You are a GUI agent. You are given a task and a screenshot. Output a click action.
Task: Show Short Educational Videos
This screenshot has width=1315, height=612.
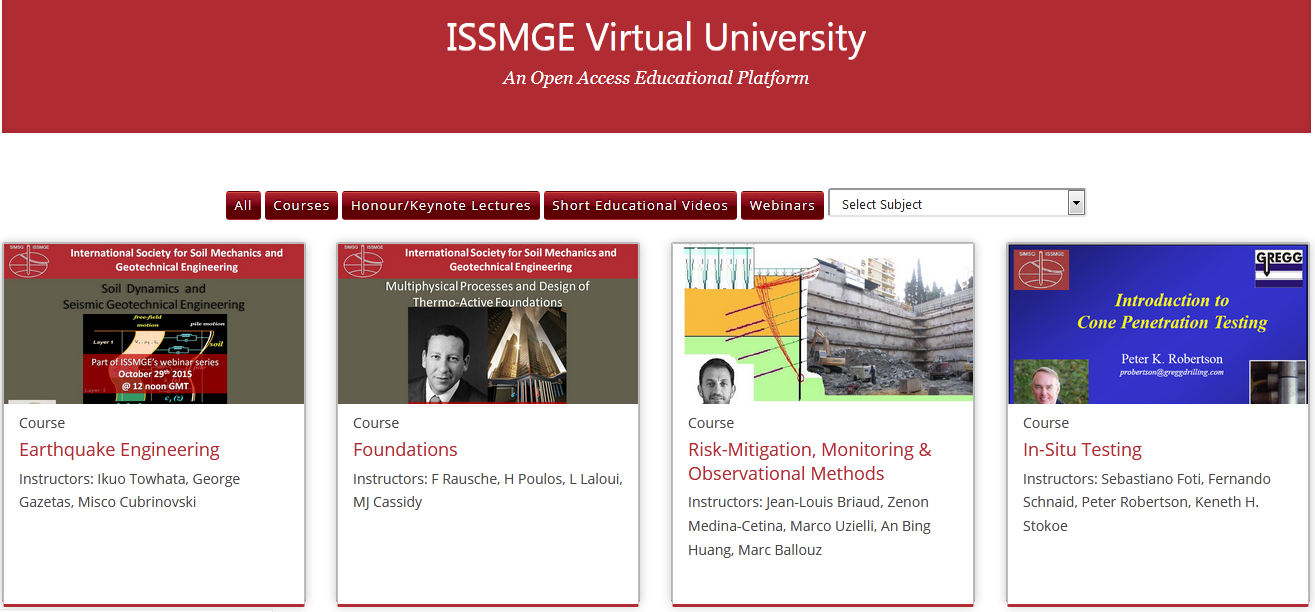(640, 205)
